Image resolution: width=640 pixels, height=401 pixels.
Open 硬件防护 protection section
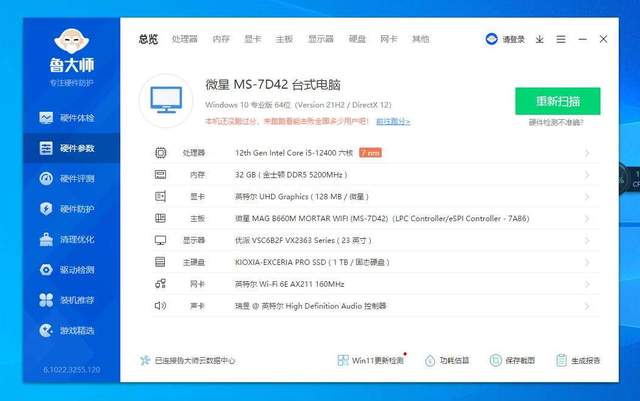71,209
